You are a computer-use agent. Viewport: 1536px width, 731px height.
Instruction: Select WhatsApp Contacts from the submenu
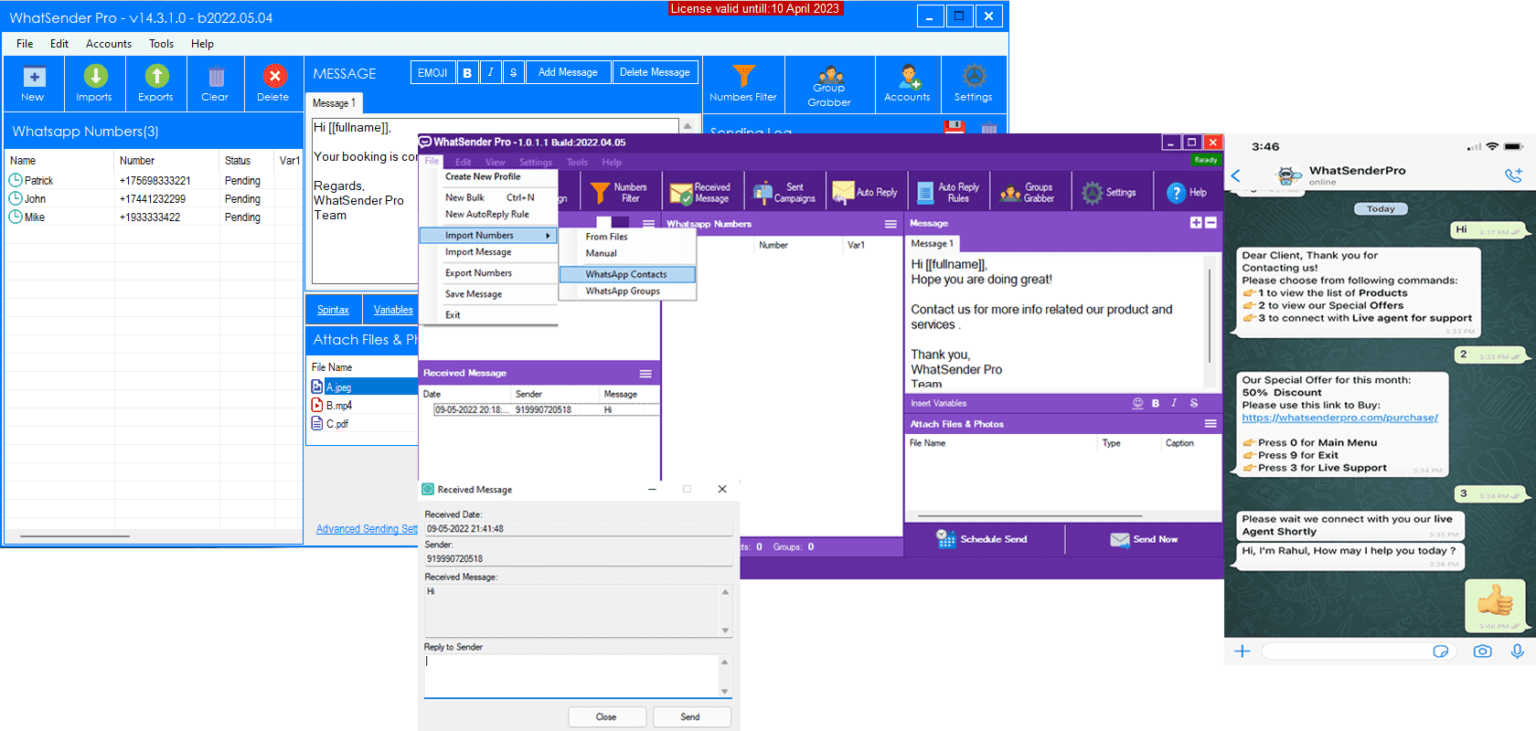click(x=626, y=274)
